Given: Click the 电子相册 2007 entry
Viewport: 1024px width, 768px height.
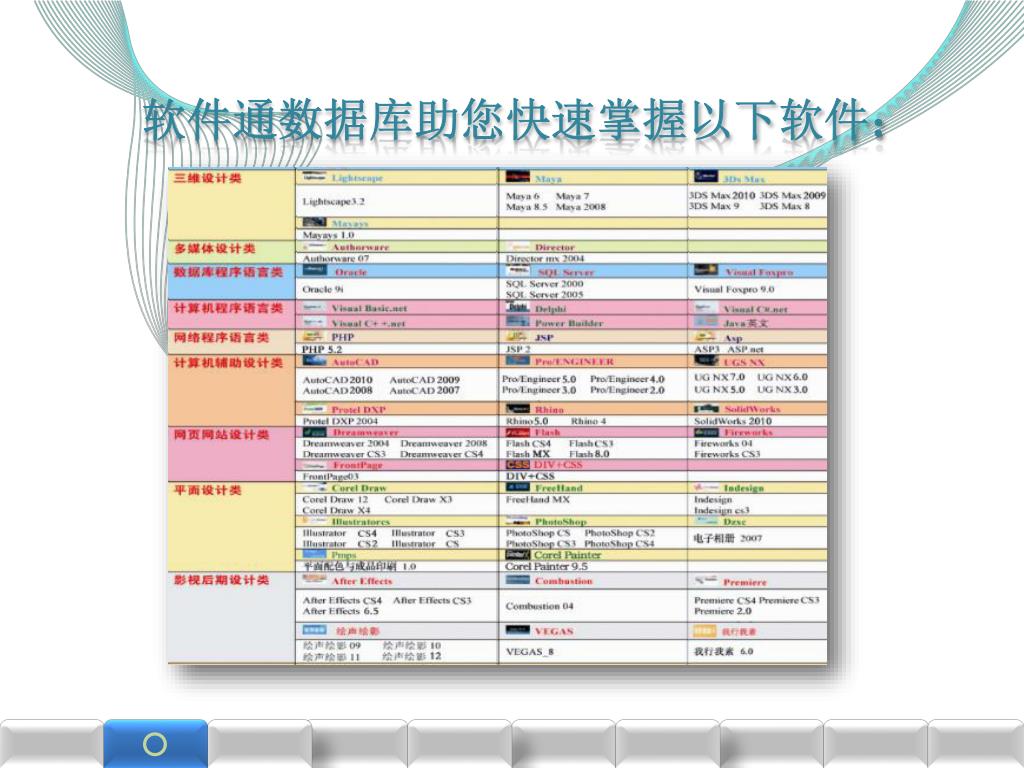Looking at the screenshot, I should pos(728,538).
